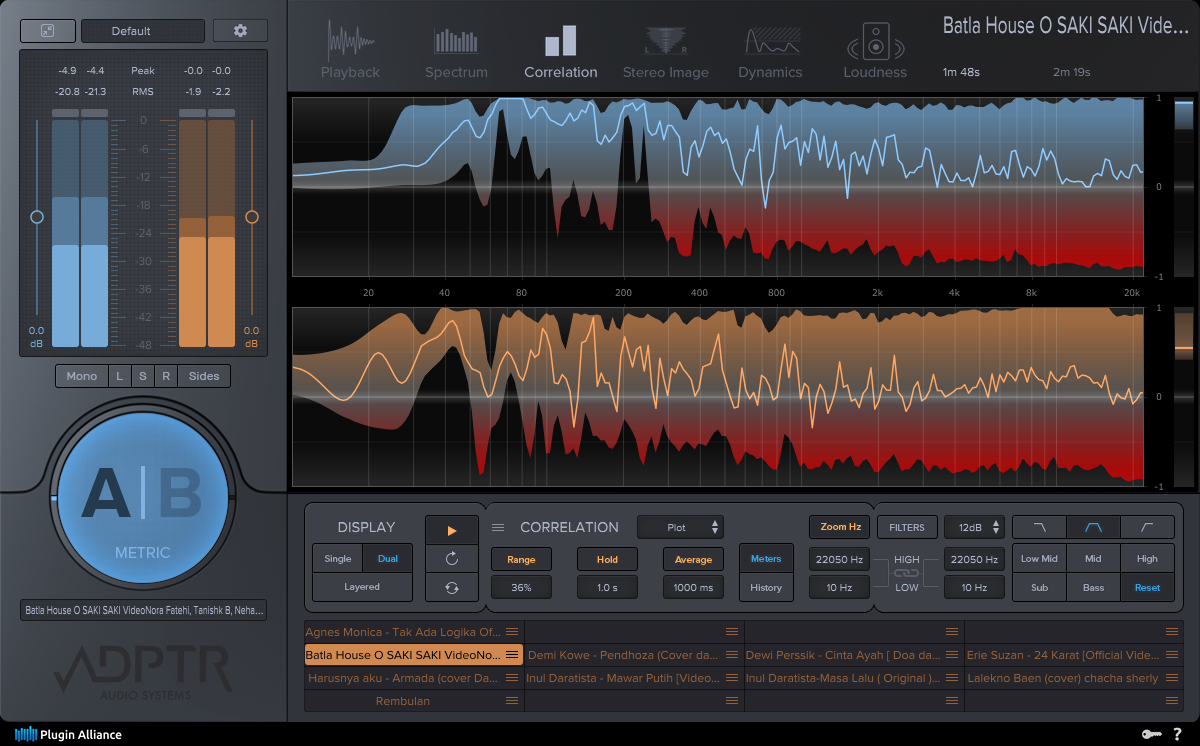Click the High band preset
This screenshot has height=746, width=1200.
click(x=1147, y=559)
